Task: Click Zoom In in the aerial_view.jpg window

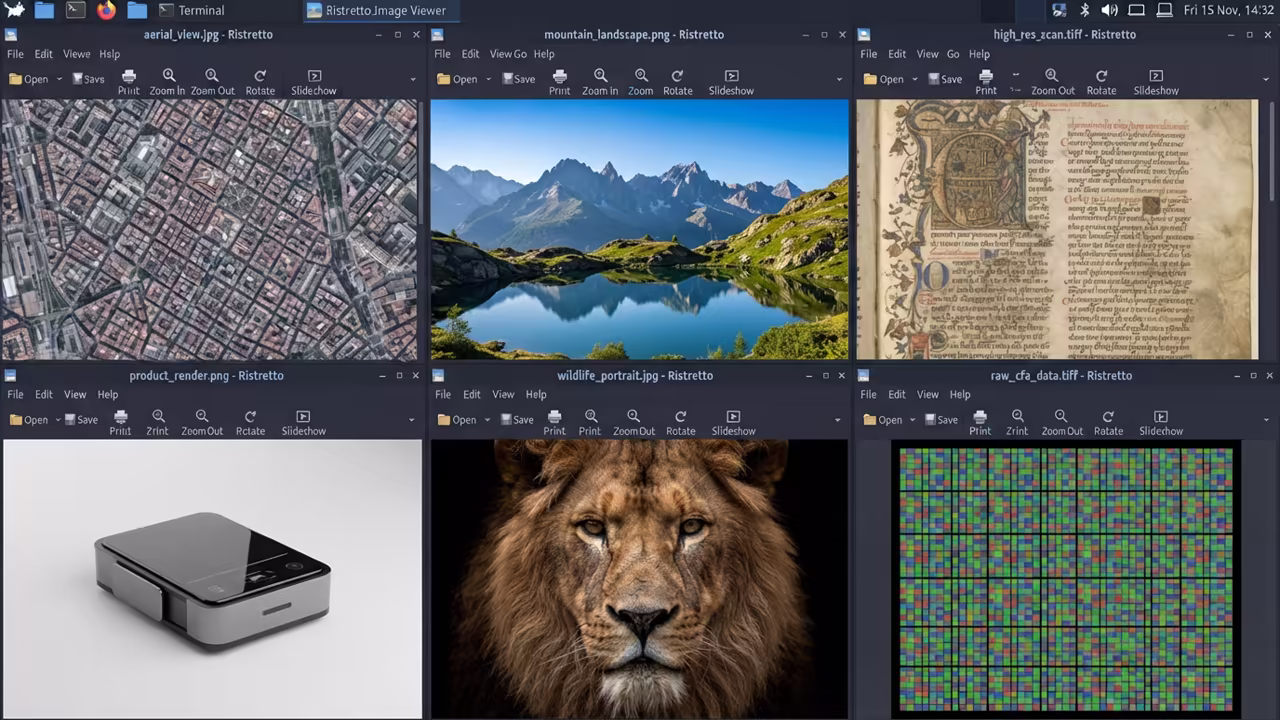Action: [x=168, y=82]
